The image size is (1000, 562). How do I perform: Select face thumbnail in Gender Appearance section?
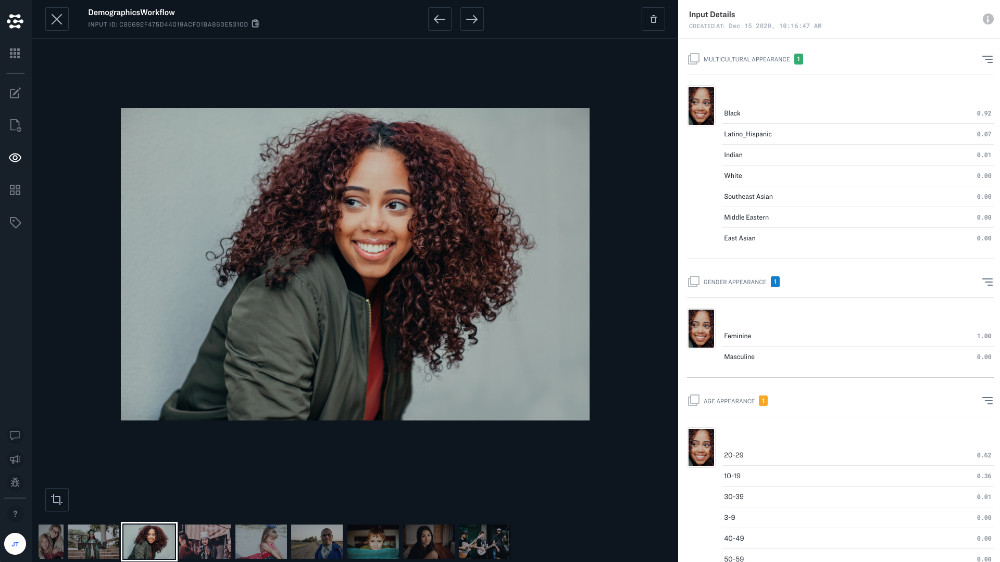(x=701, y=329)
